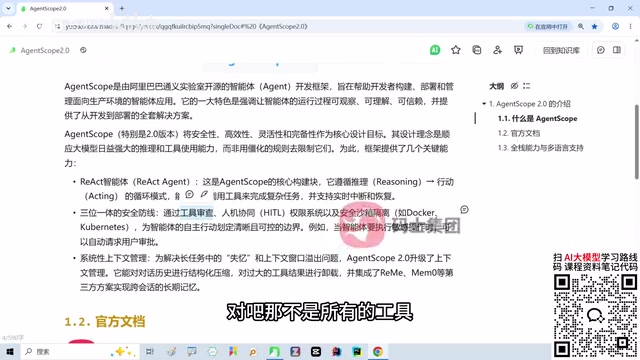Open Task View from the taskbar
This screenshot has height=360, width=640.
coord(150,351)
